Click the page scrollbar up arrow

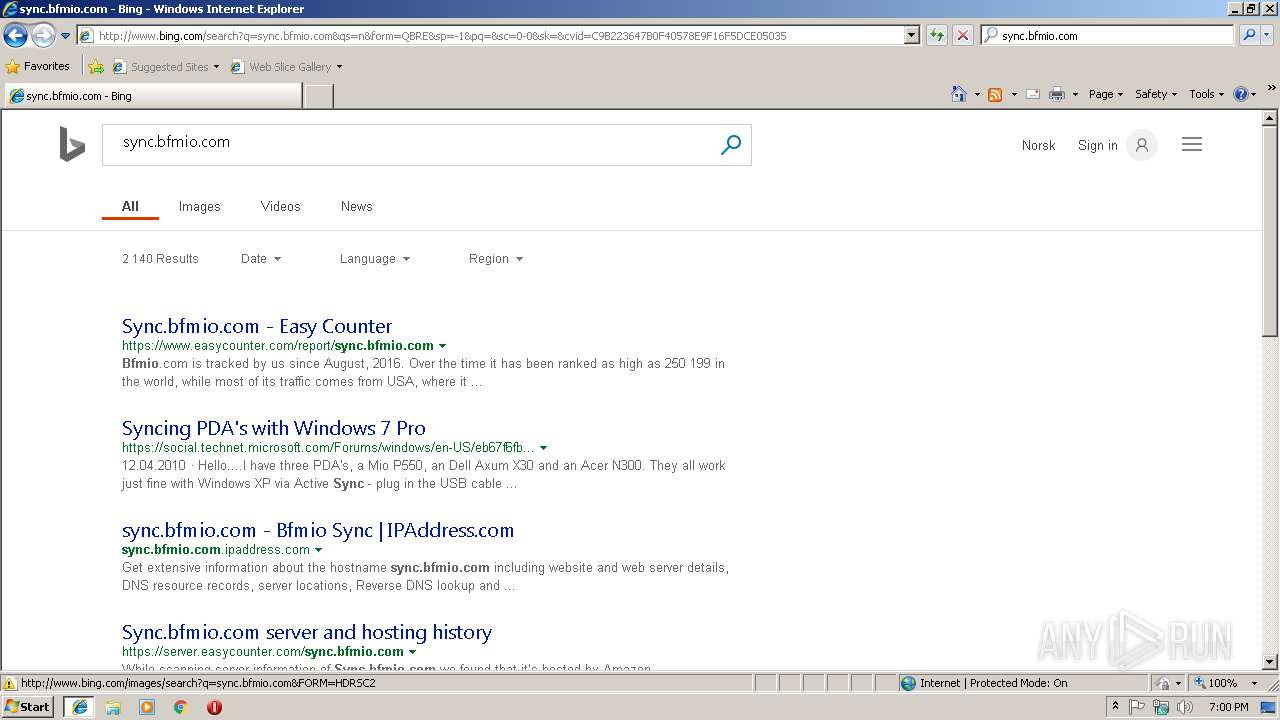[1270, 118]
